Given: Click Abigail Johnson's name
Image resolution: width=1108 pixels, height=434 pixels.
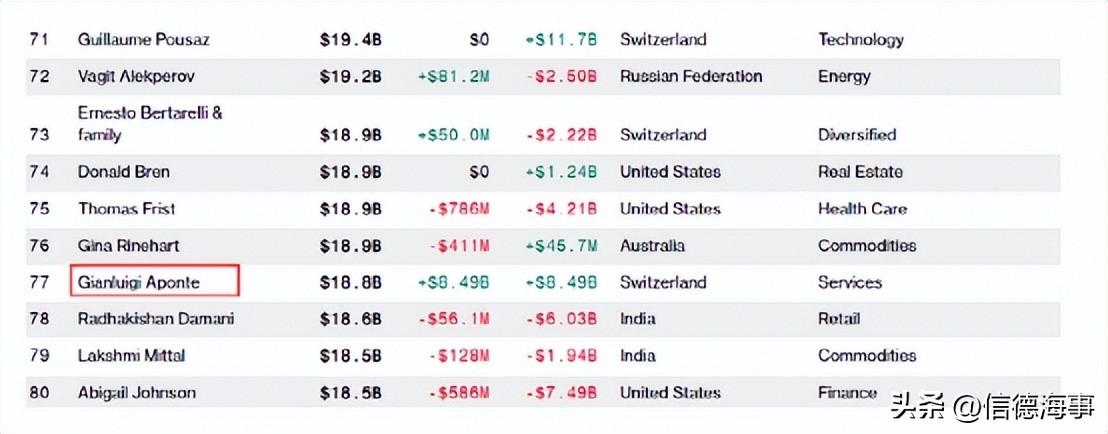Looking at the screenshot, I should [x=137, y=393].
